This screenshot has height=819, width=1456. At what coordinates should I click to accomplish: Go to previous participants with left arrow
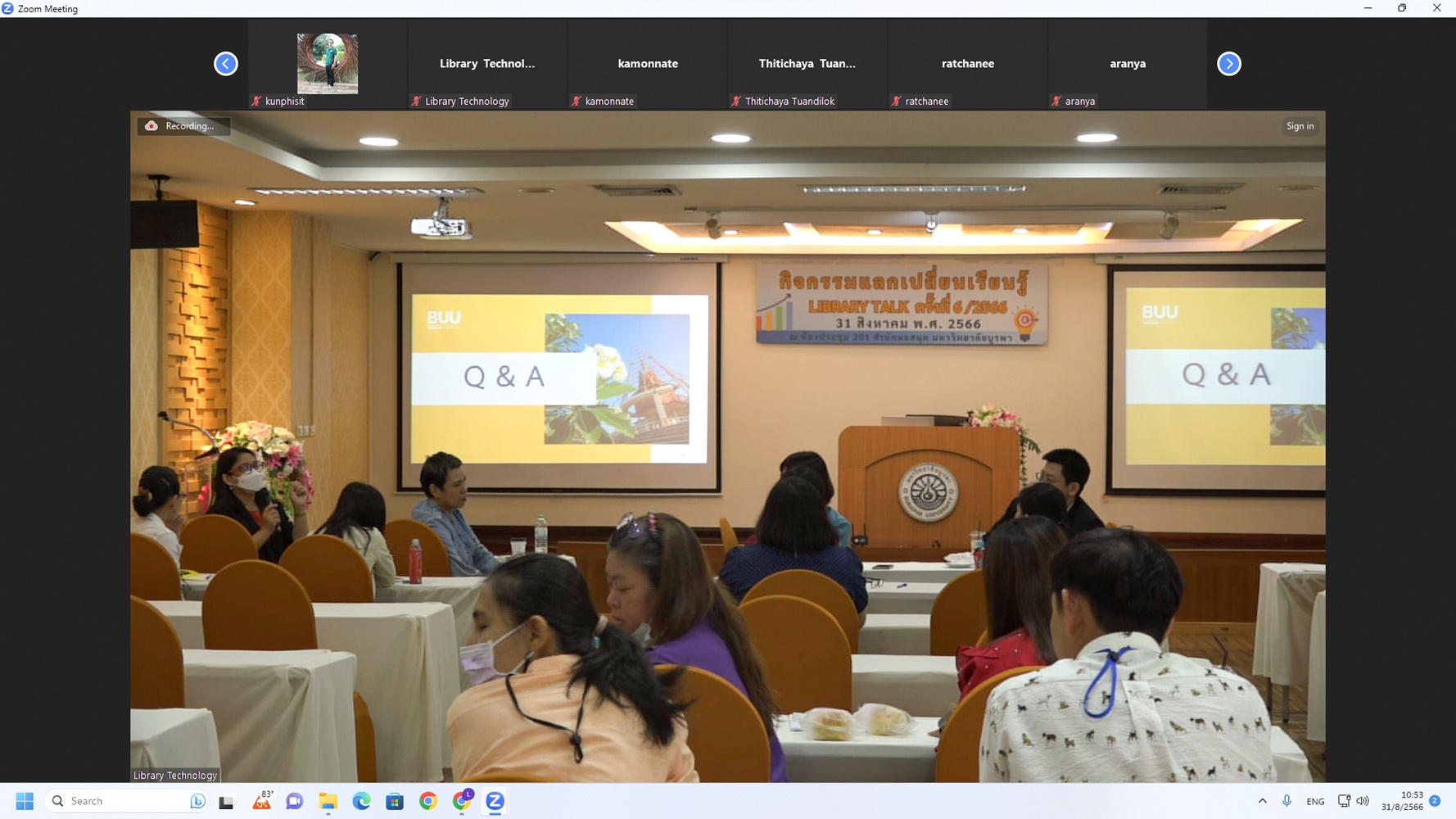tap(226, 64)
